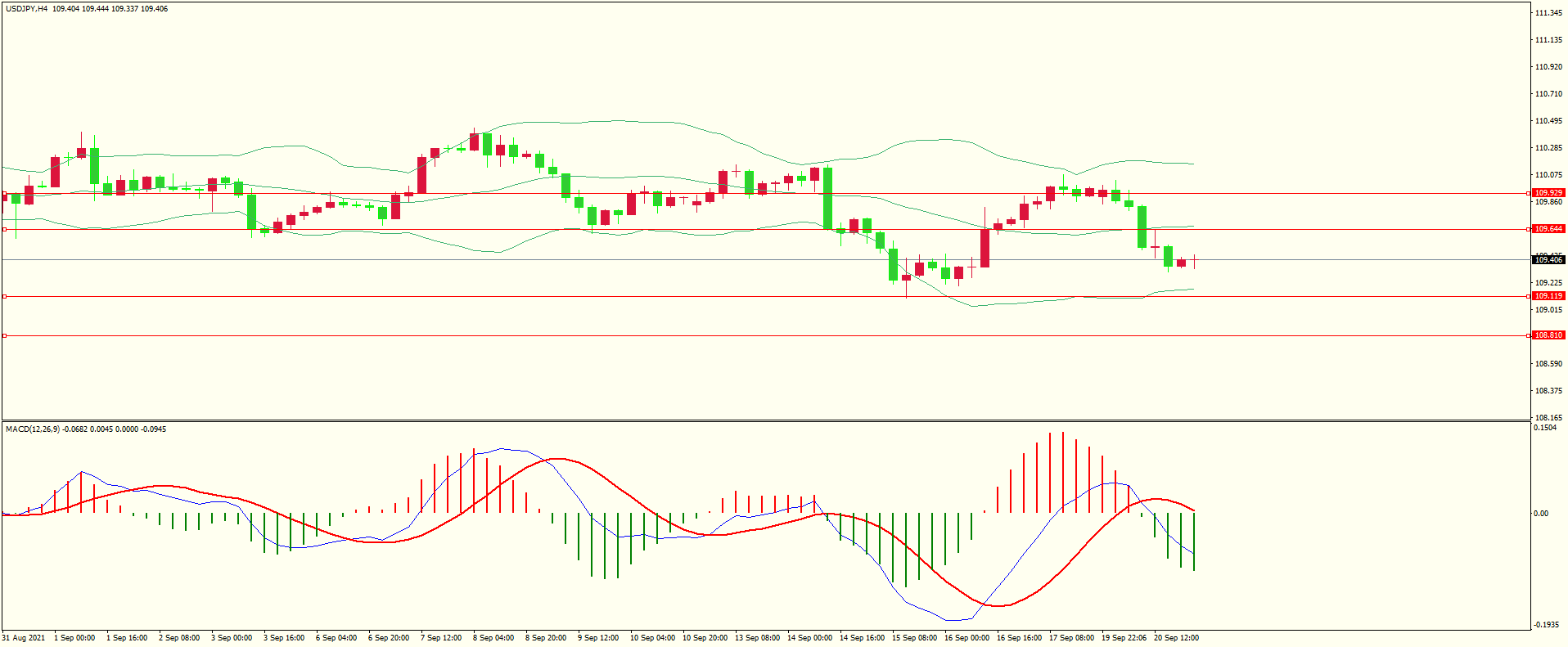The width and height of the screenshot is (1568, 647).
Task: Click the 16 Sep 16:00 time label
Action: coord(1019,638)
